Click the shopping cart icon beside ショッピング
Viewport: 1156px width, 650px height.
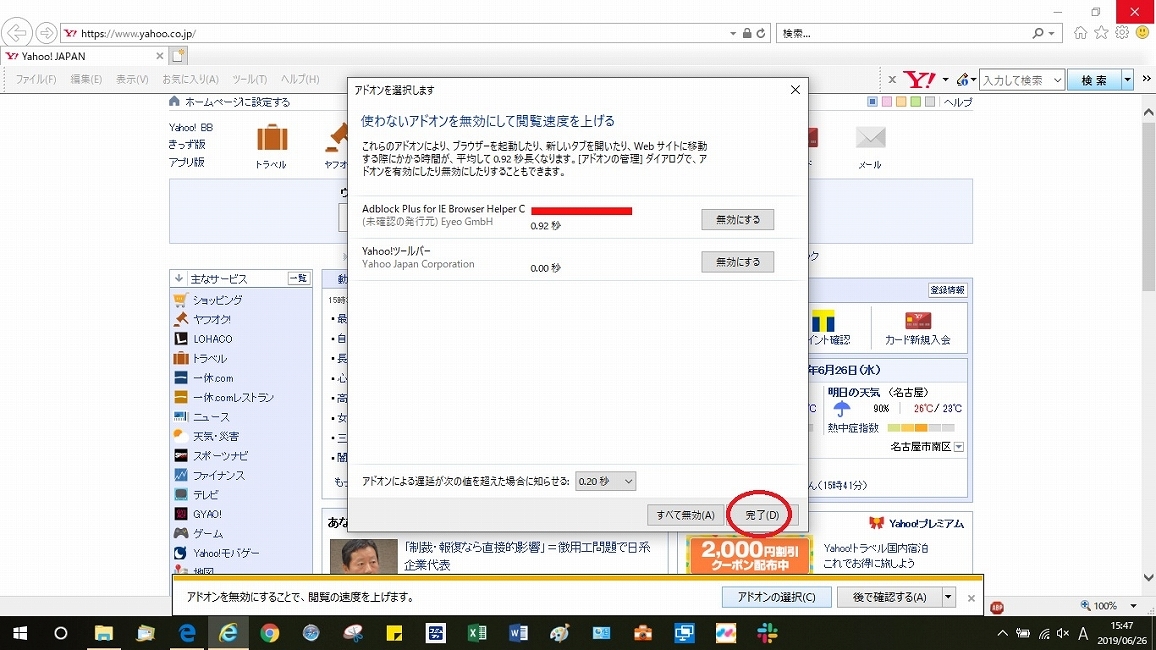(181, 299)
